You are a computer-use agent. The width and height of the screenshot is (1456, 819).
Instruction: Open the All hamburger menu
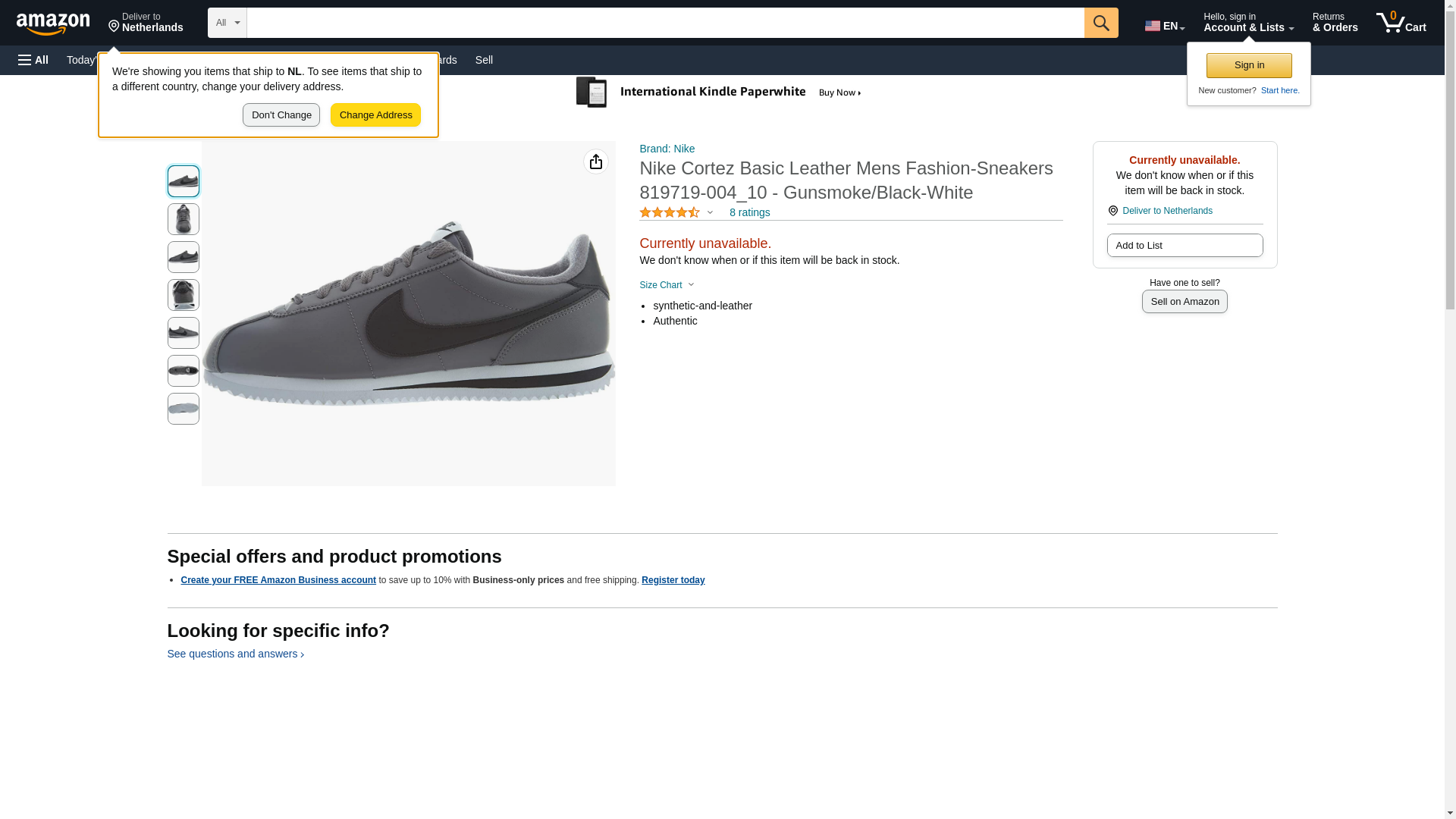33,60
